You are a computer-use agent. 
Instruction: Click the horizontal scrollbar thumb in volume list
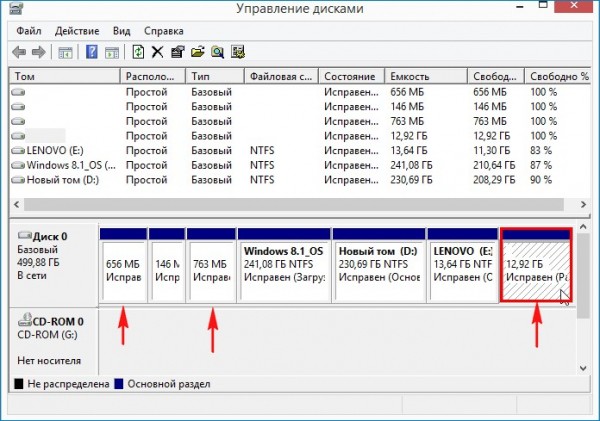294,204
